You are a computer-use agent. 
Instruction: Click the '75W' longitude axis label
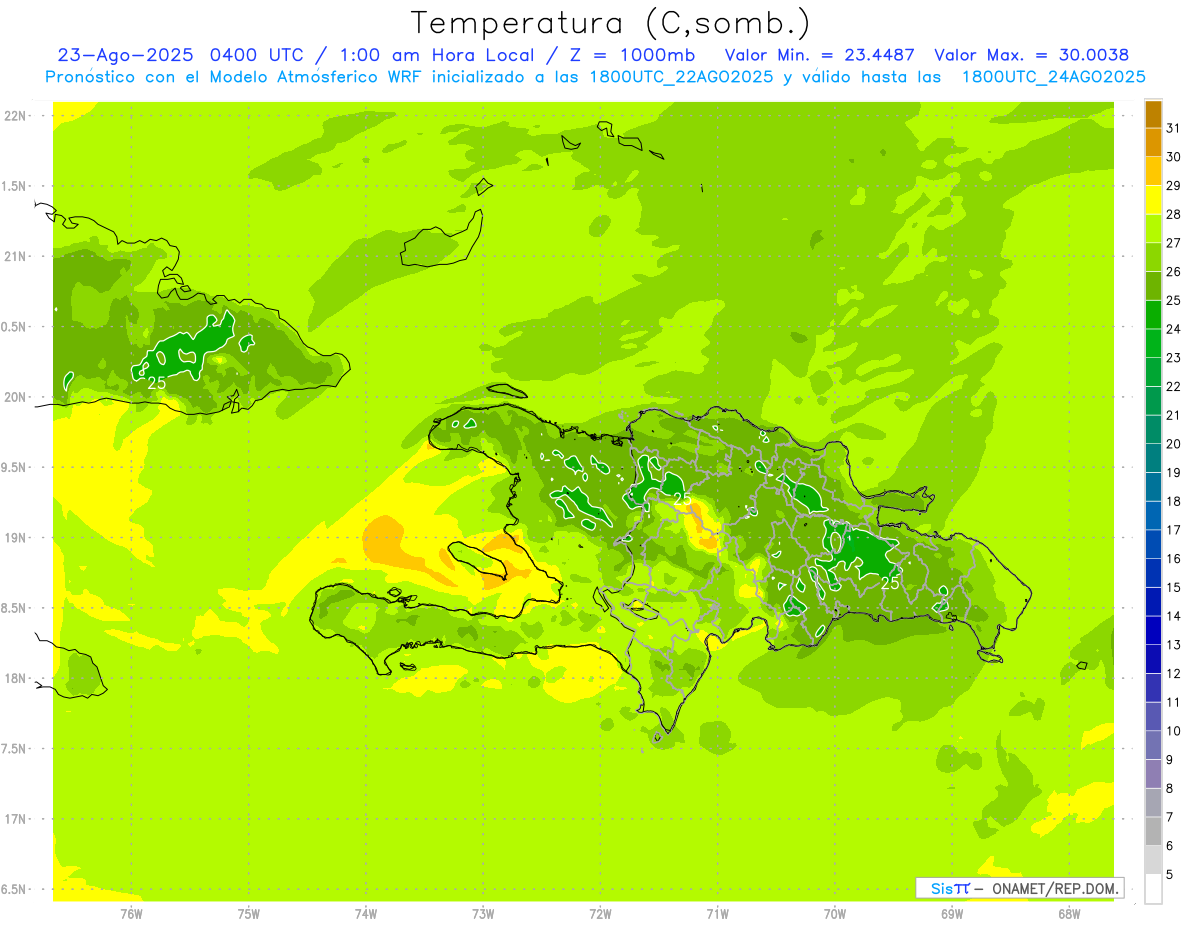click(249, 913)
